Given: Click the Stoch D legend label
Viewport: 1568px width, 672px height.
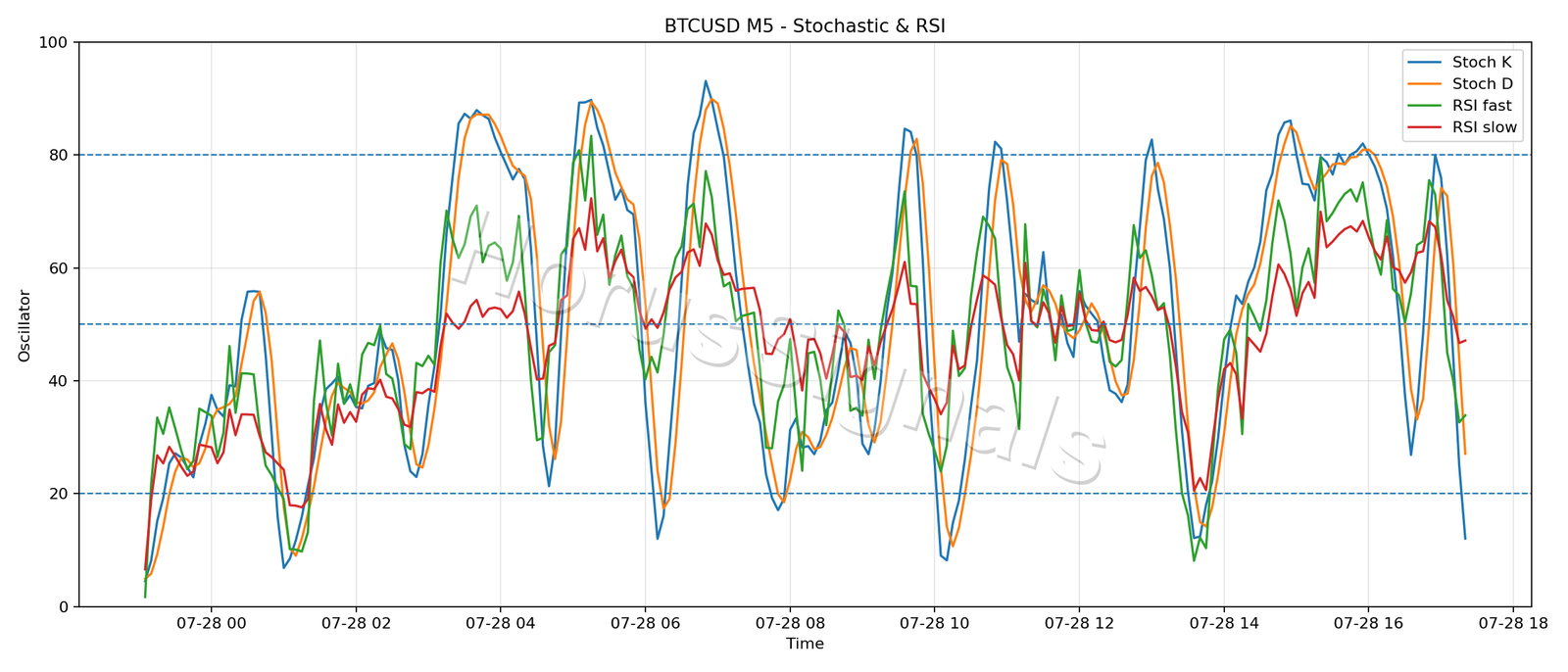Looking at the screenshot, I should (1483, 84).
